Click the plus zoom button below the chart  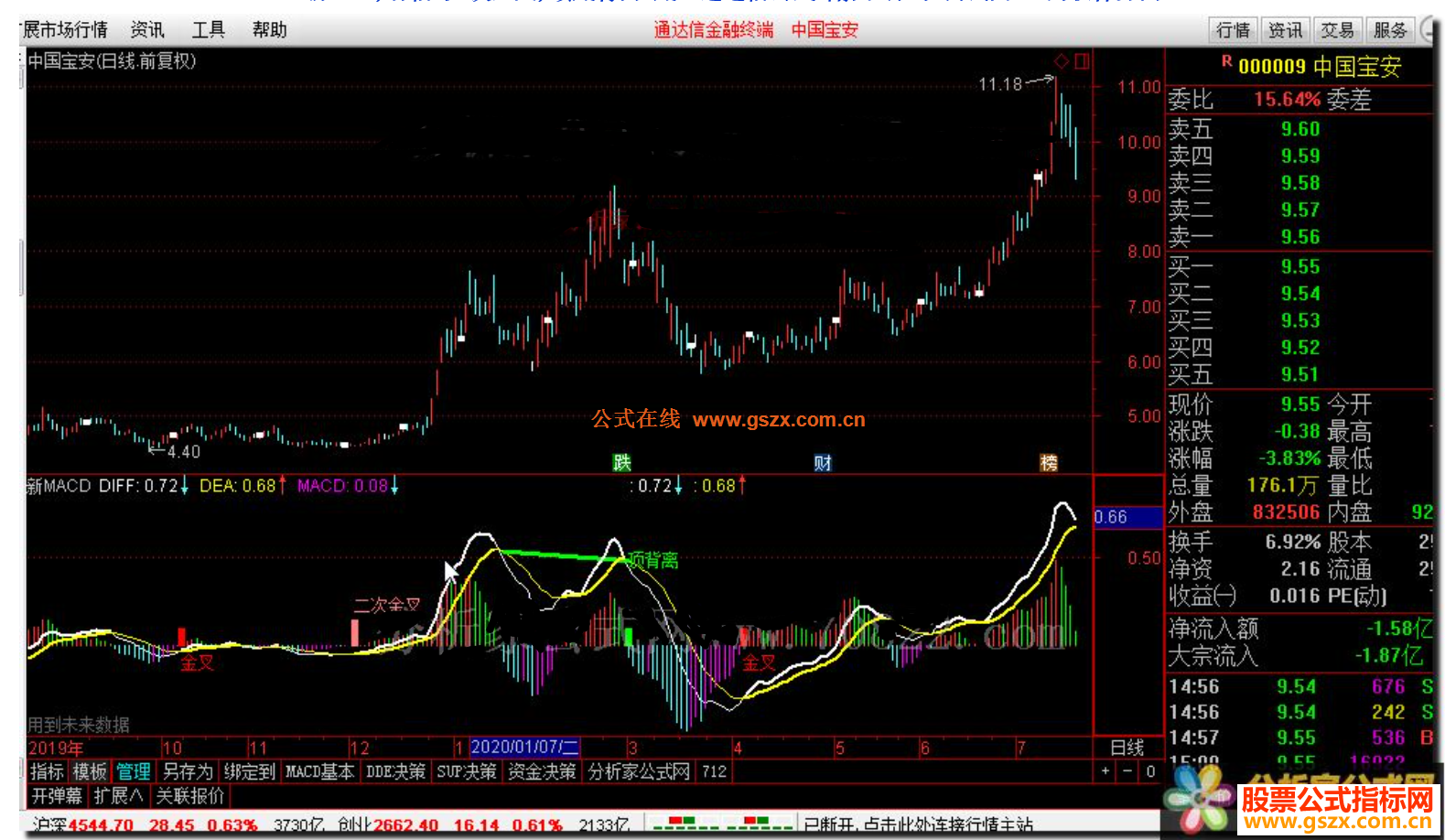click(1105, 771)
